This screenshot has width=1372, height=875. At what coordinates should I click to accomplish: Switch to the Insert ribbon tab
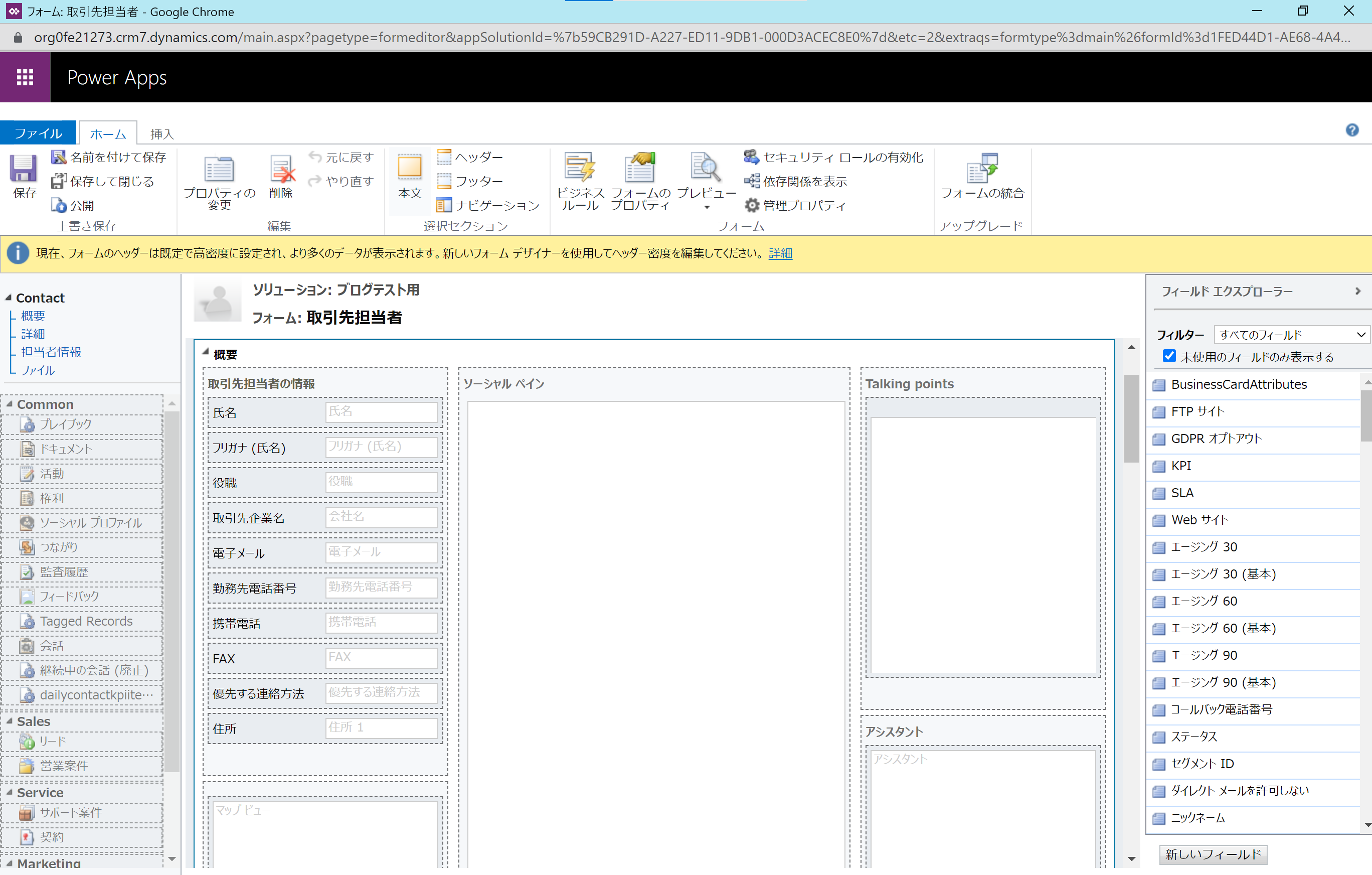[161, 134]
